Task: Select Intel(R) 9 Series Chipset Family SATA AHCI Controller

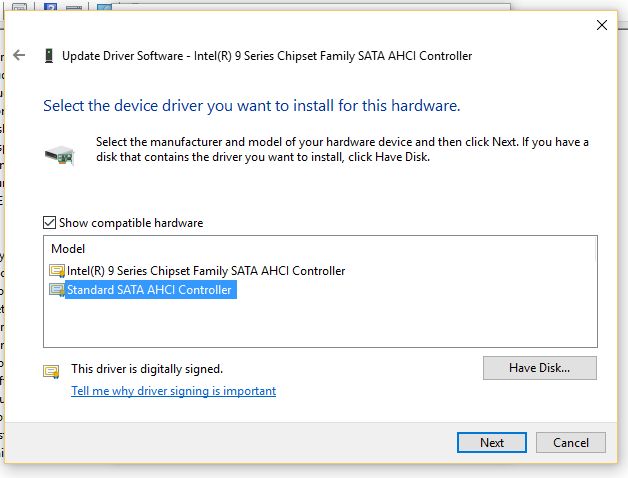Action: tap(205, 271)
